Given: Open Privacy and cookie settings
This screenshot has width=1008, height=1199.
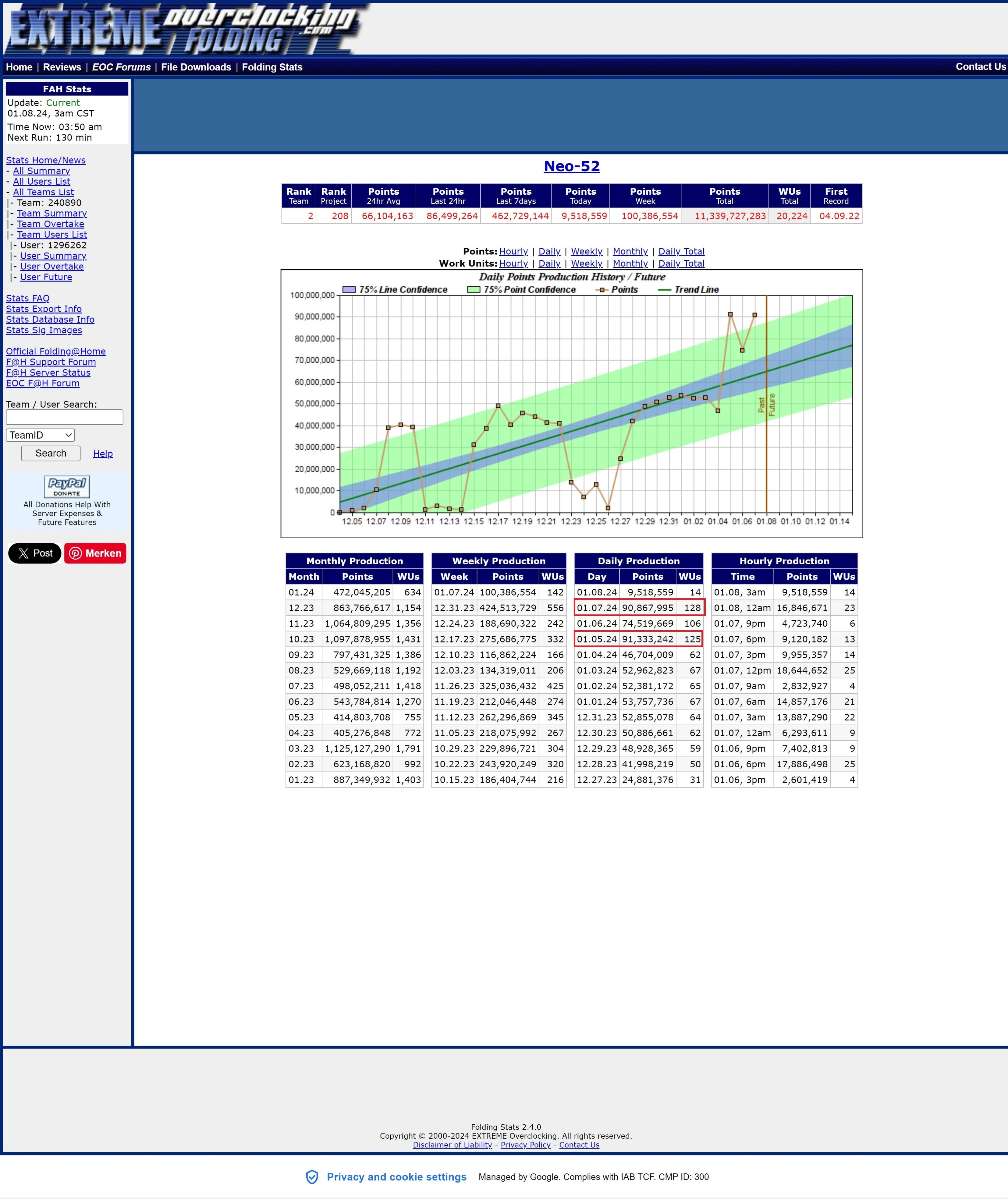Looking at the screenshot, I should pyautogui.click(x=396, y=1177).
